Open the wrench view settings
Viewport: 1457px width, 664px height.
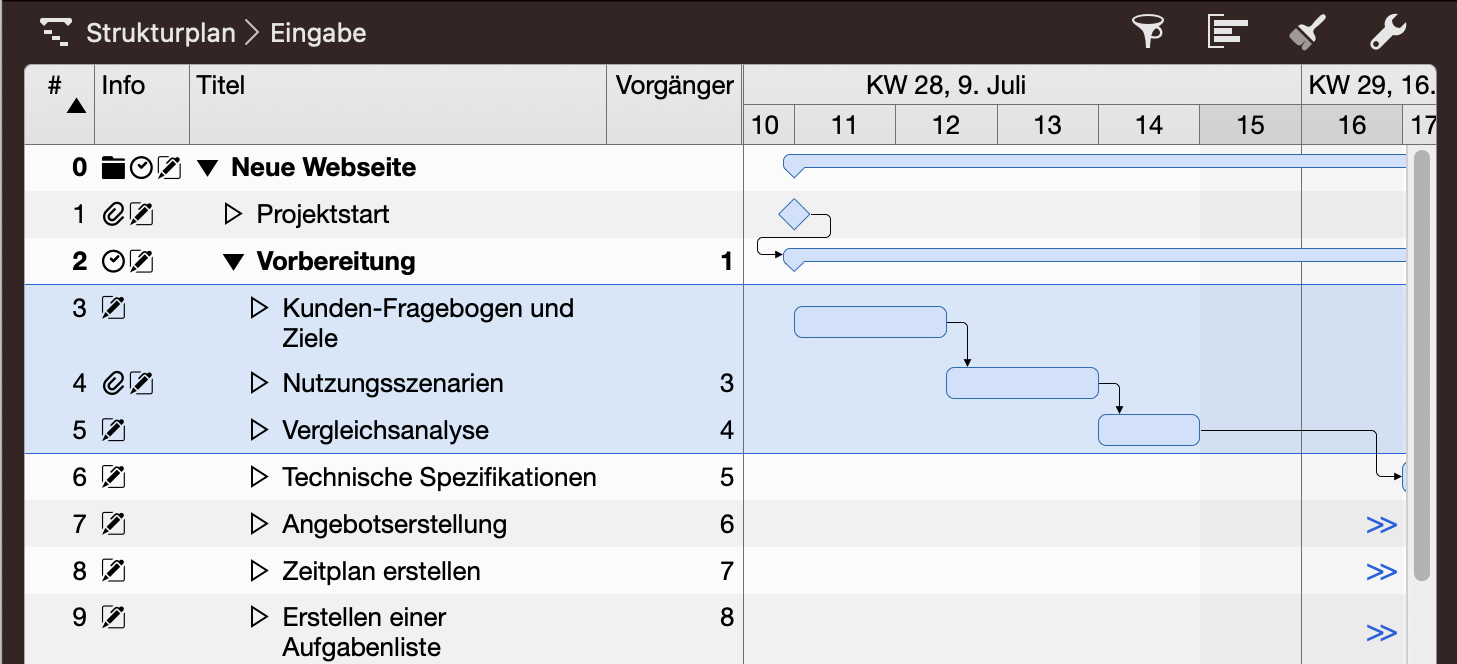pos(1387,32)
